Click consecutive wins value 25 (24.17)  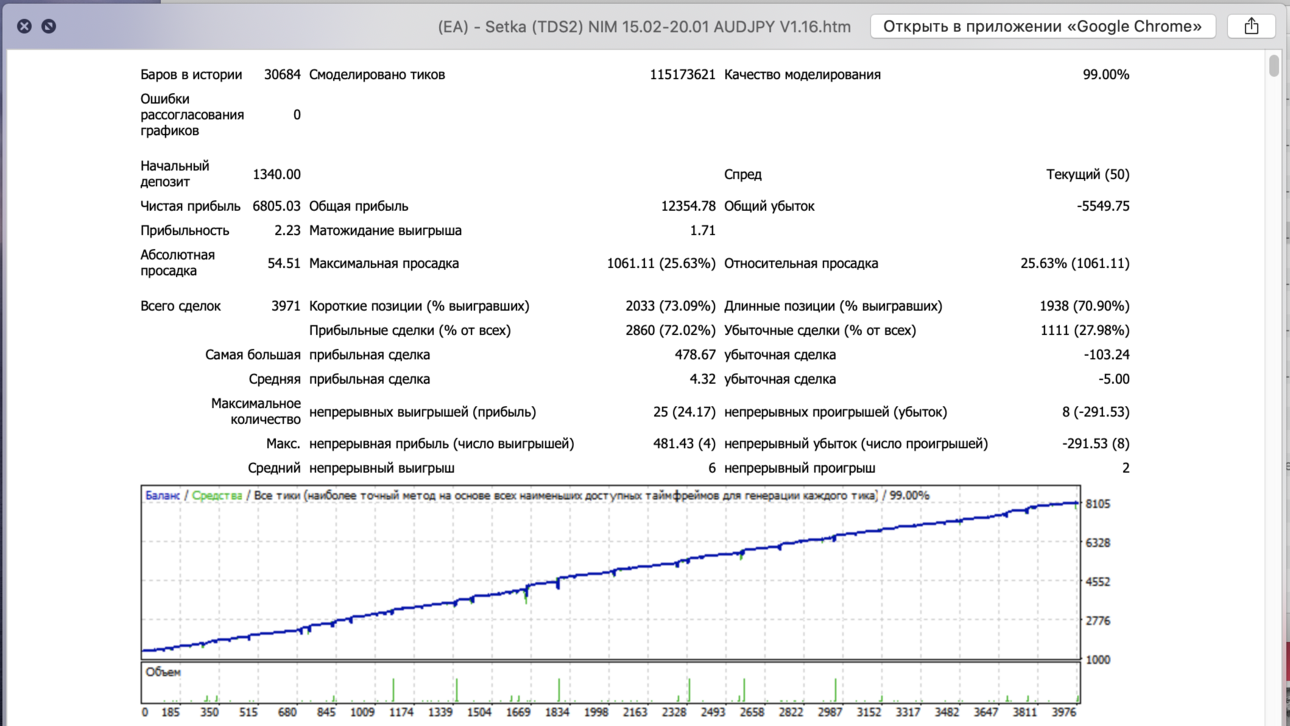(x=684, y=412)
